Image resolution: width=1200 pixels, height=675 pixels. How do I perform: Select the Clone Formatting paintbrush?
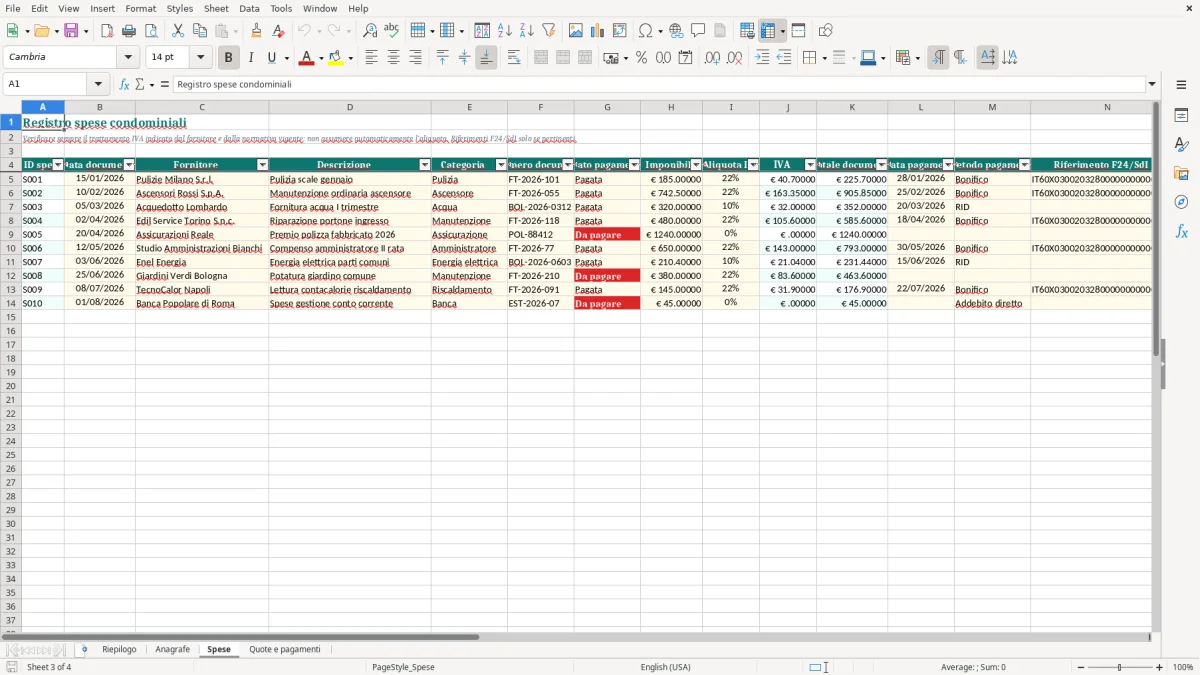256,31
